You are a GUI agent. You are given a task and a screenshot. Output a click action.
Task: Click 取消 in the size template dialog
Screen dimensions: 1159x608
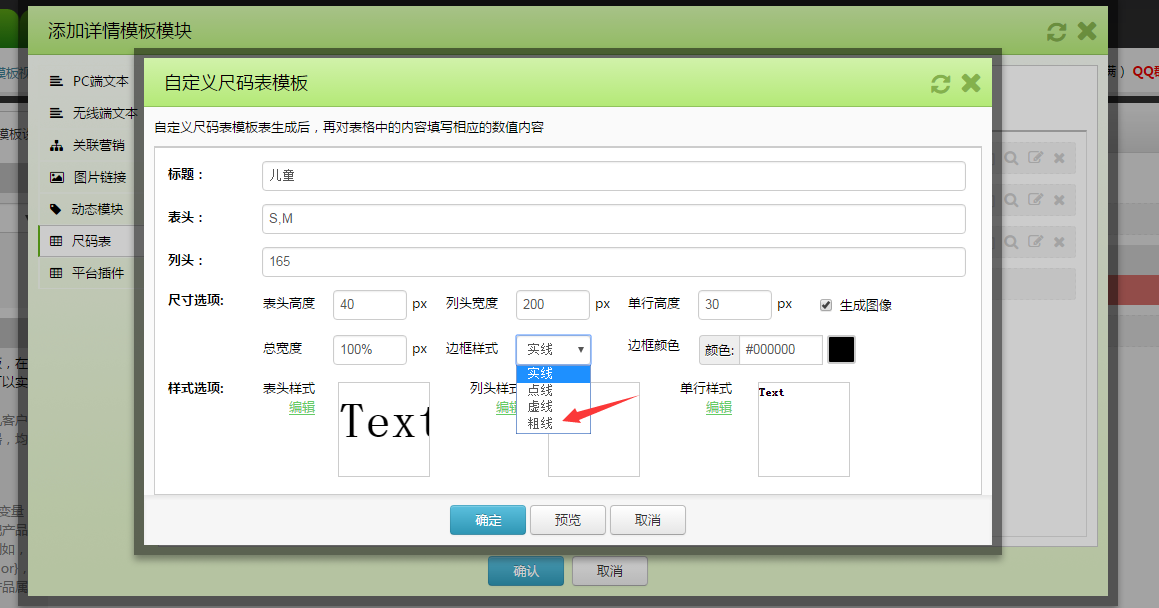tap(648, 520)
